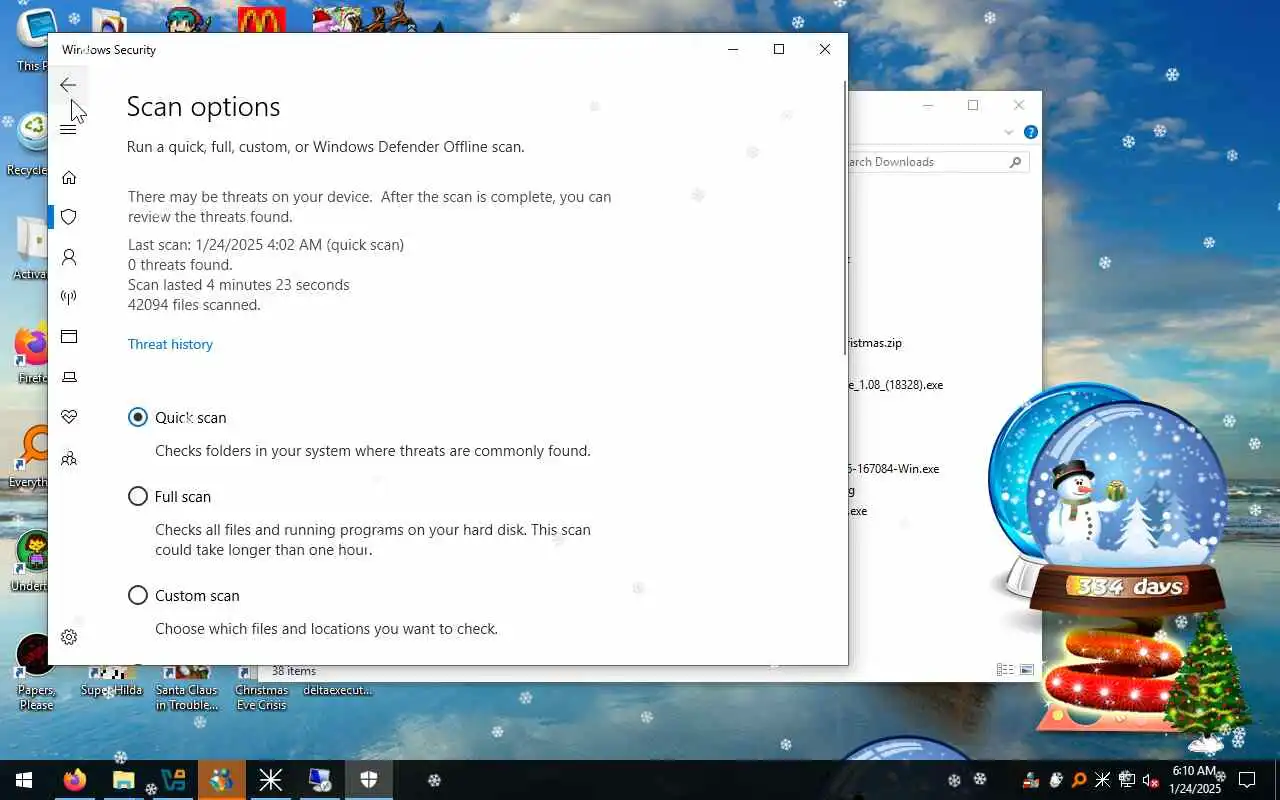The width and height of the screenshot is (1280, 800).
Task: Open Device performance & health heart icon
Action: (69, 417)
